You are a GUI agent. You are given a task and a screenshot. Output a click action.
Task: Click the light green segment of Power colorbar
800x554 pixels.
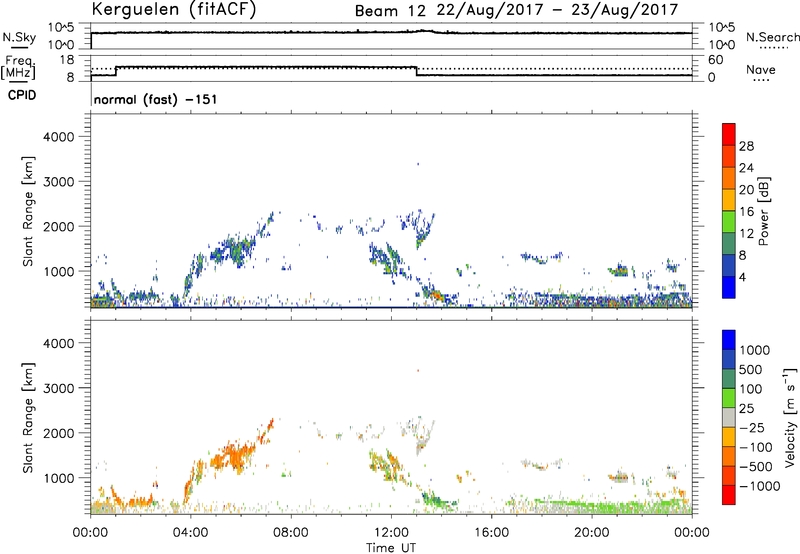pyautogui.click(x=729, y=222)
